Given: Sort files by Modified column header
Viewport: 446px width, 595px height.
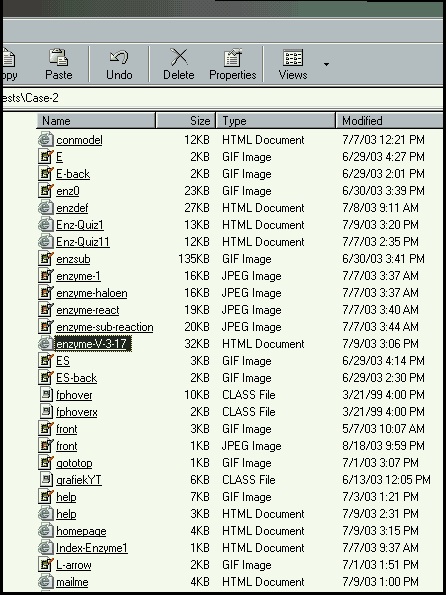Looking at the screenshot, I should pos(389,121).
